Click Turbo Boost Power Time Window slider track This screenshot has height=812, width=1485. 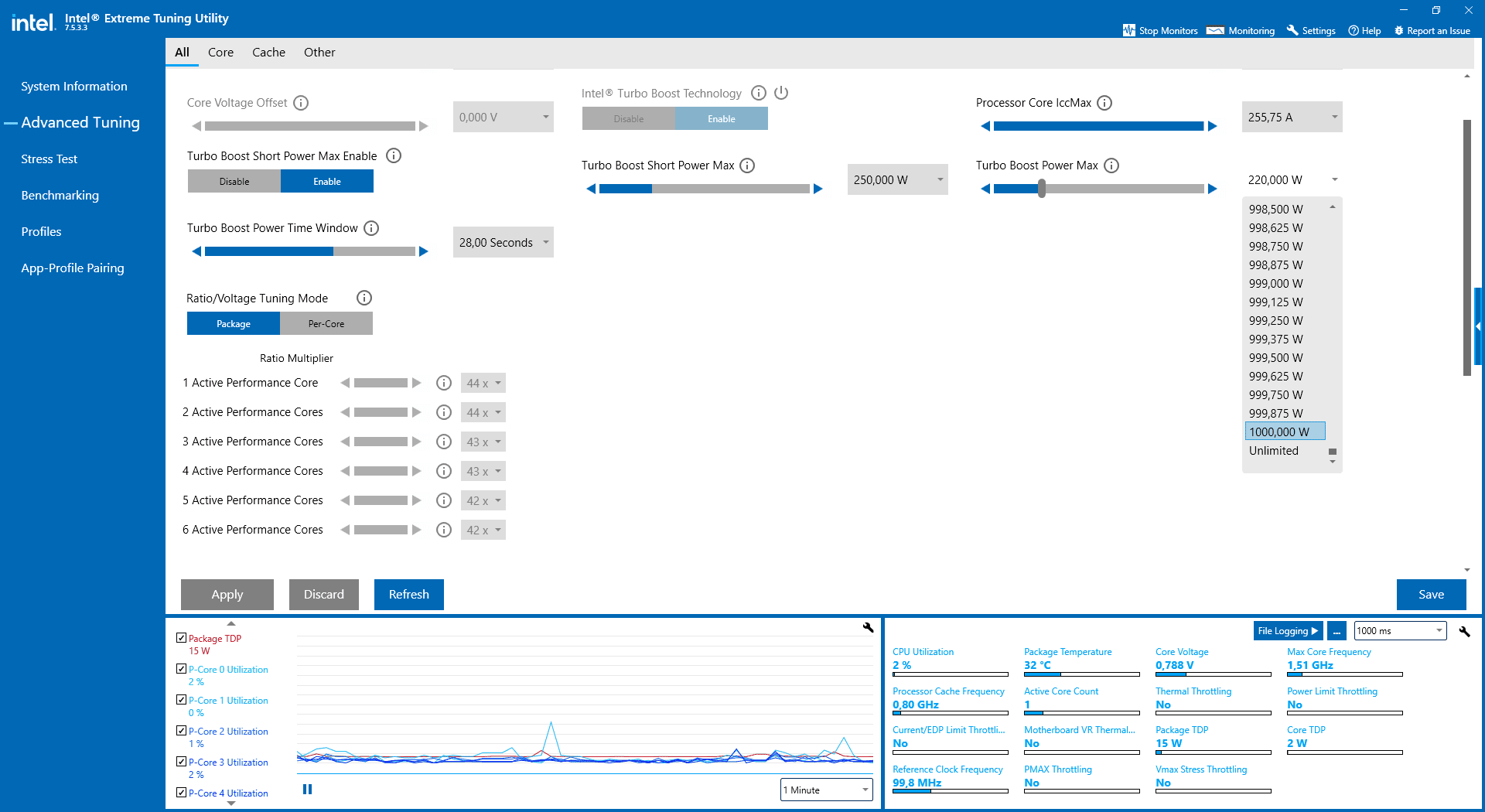[310, 251]
